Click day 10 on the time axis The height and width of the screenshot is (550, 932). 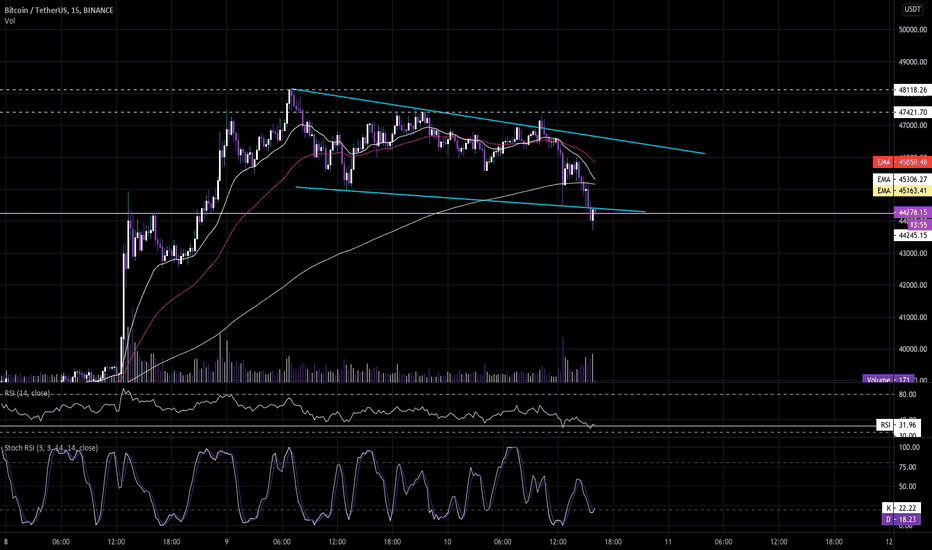[x=448, y=542]
